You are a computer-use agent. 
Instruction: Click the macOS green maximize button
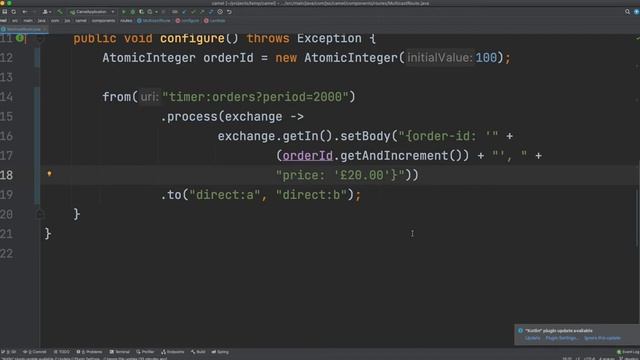[x=9, y=3]
